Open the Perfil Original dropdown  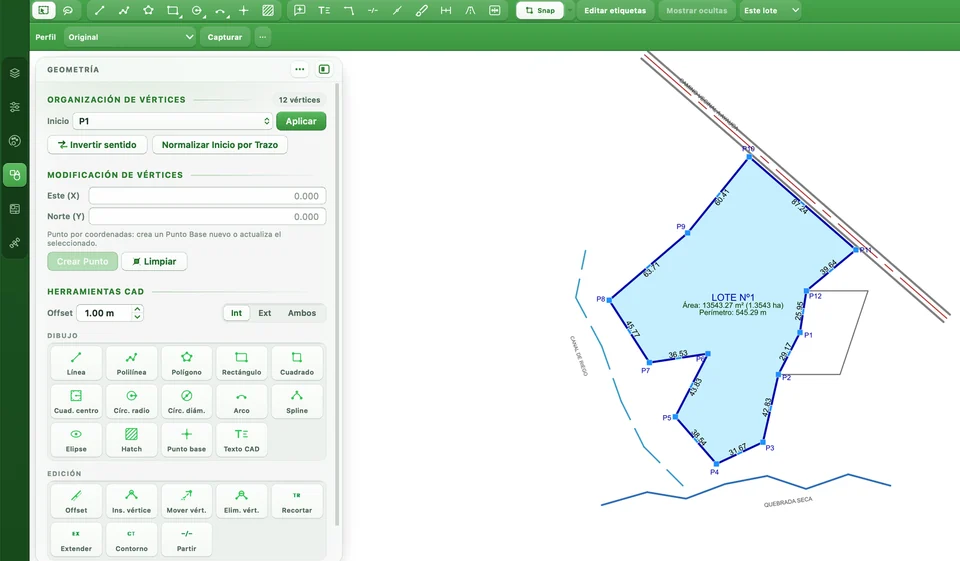[x=130, y=37]
